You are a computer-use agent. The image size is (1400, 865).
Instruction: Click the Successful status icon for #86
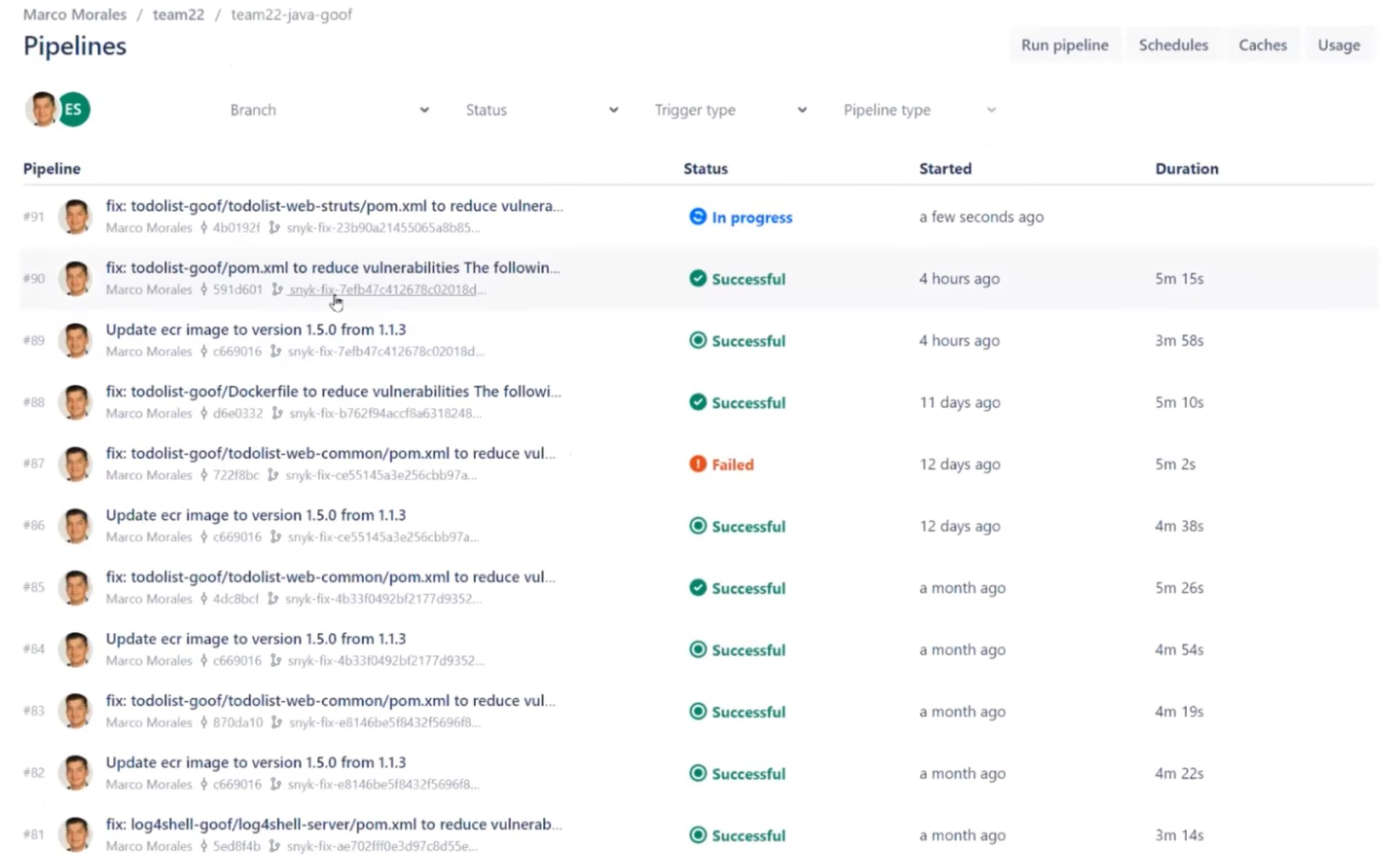click(697, 526)
